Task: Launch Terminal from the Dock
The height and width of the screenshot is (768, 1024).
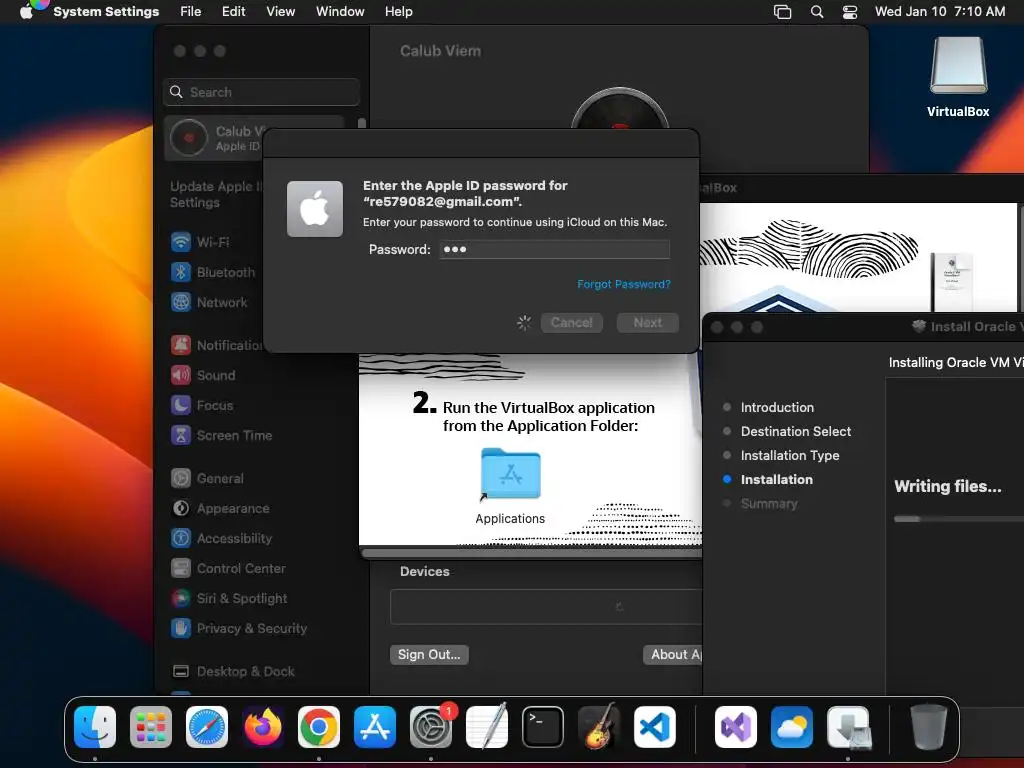Action: pos(543,727)
